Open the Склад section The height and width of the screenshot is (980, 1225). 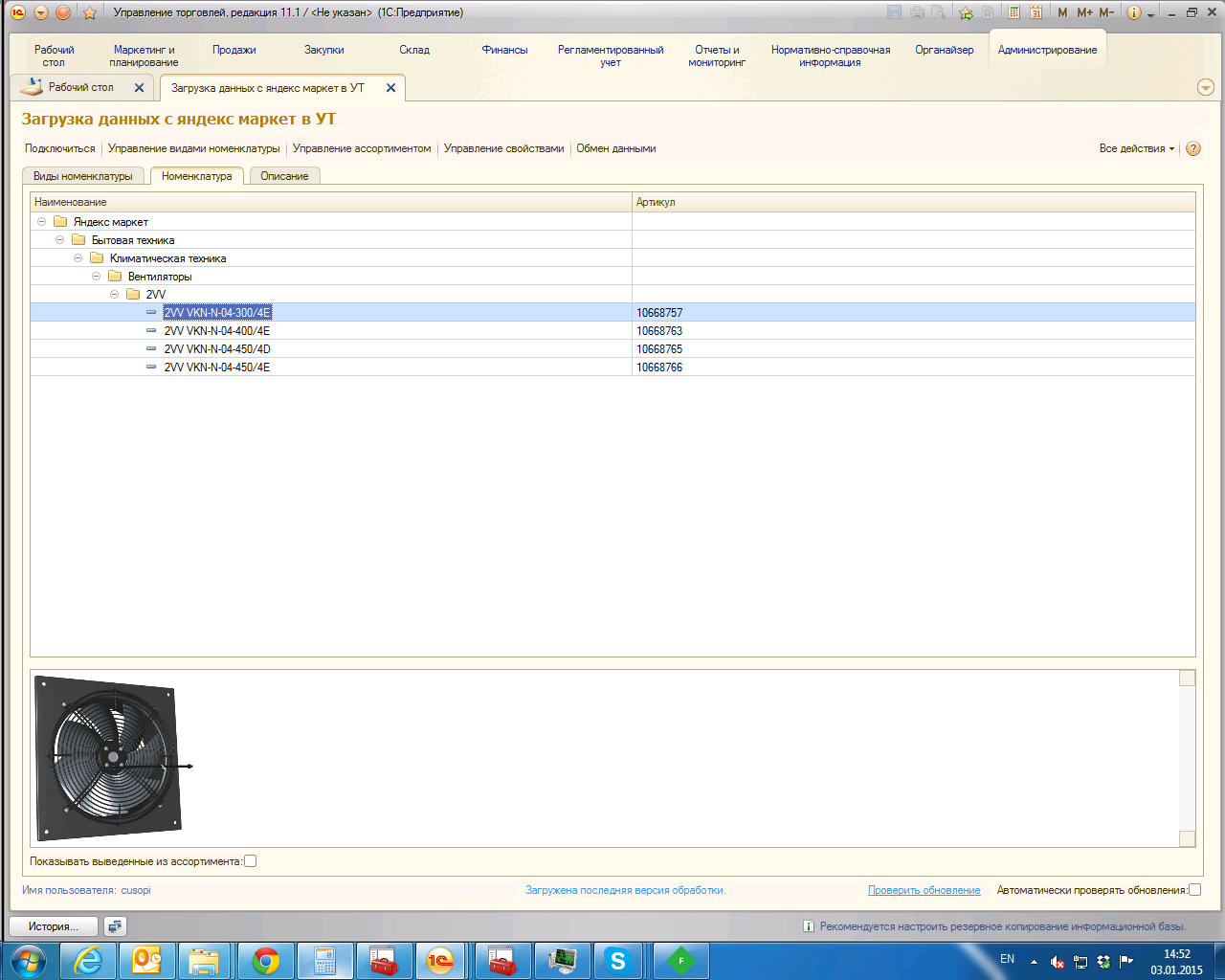(x=414, y=50)
